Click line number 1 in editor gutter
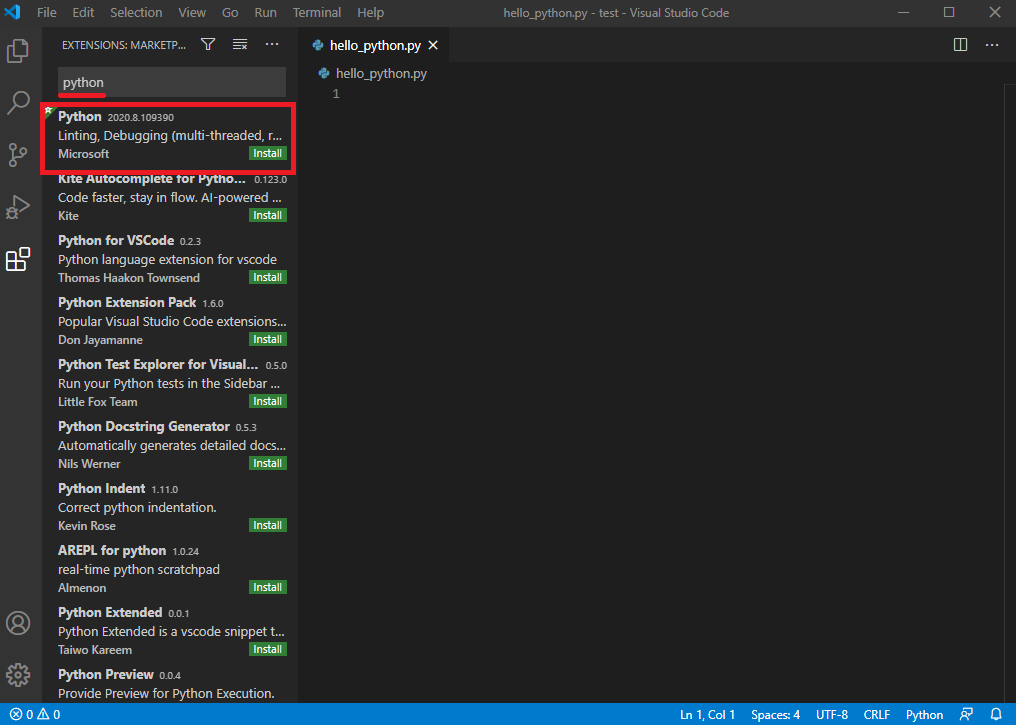 coord(336,94)
